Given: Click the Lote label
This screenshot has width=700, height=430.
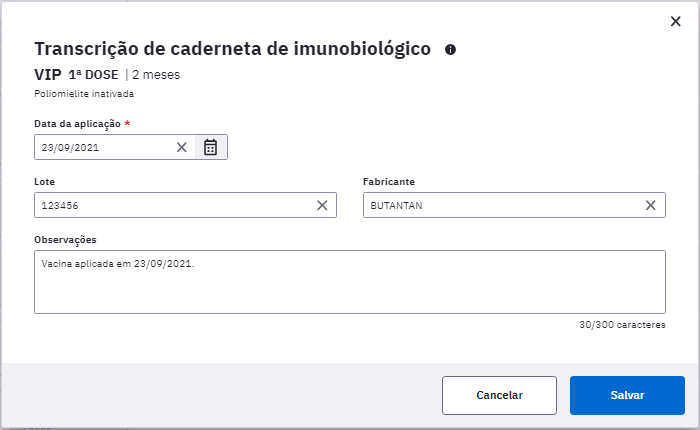Looking at the screenshot, I should coord(45,182).
